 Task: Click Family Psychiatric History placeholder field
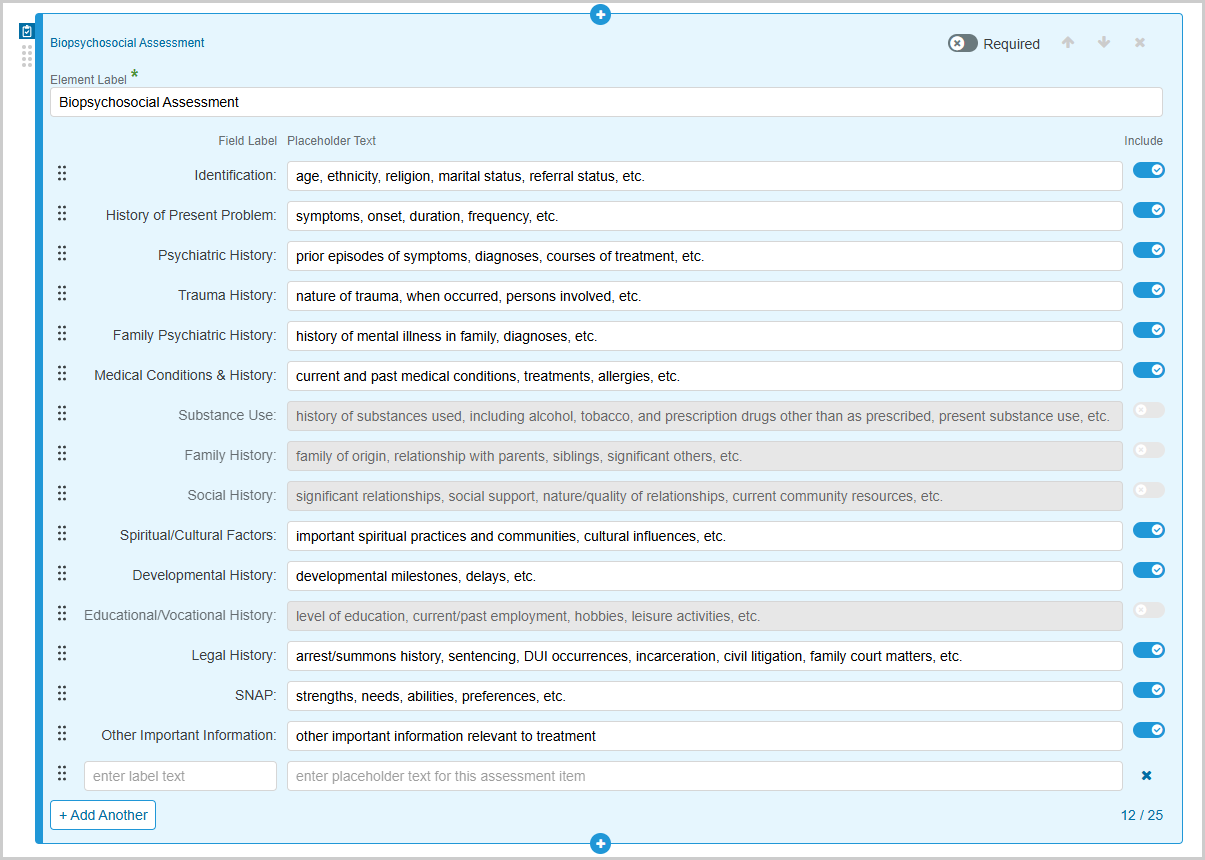click(x=705, y=336)
